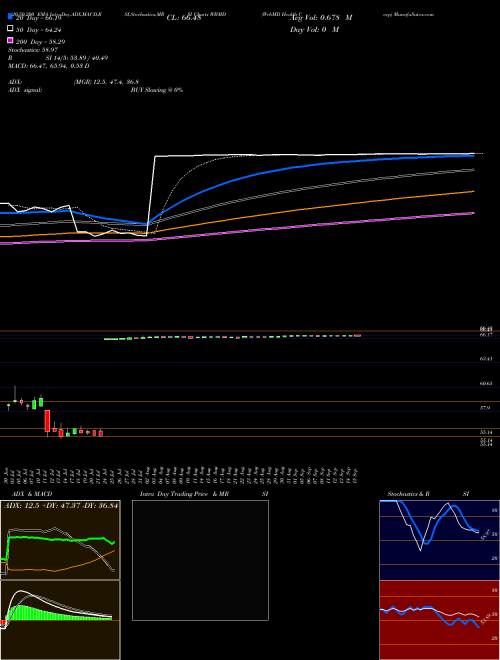Click the 'SI 14/5: 53.89 / 49.49' value

[77, 58]
